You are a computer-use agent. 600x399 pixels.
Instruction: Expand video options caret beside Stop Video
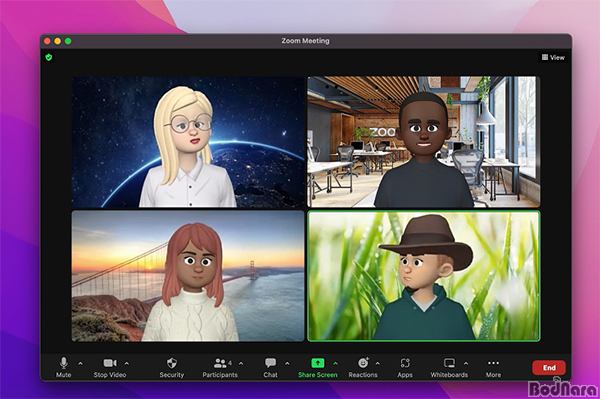[127, 363]
